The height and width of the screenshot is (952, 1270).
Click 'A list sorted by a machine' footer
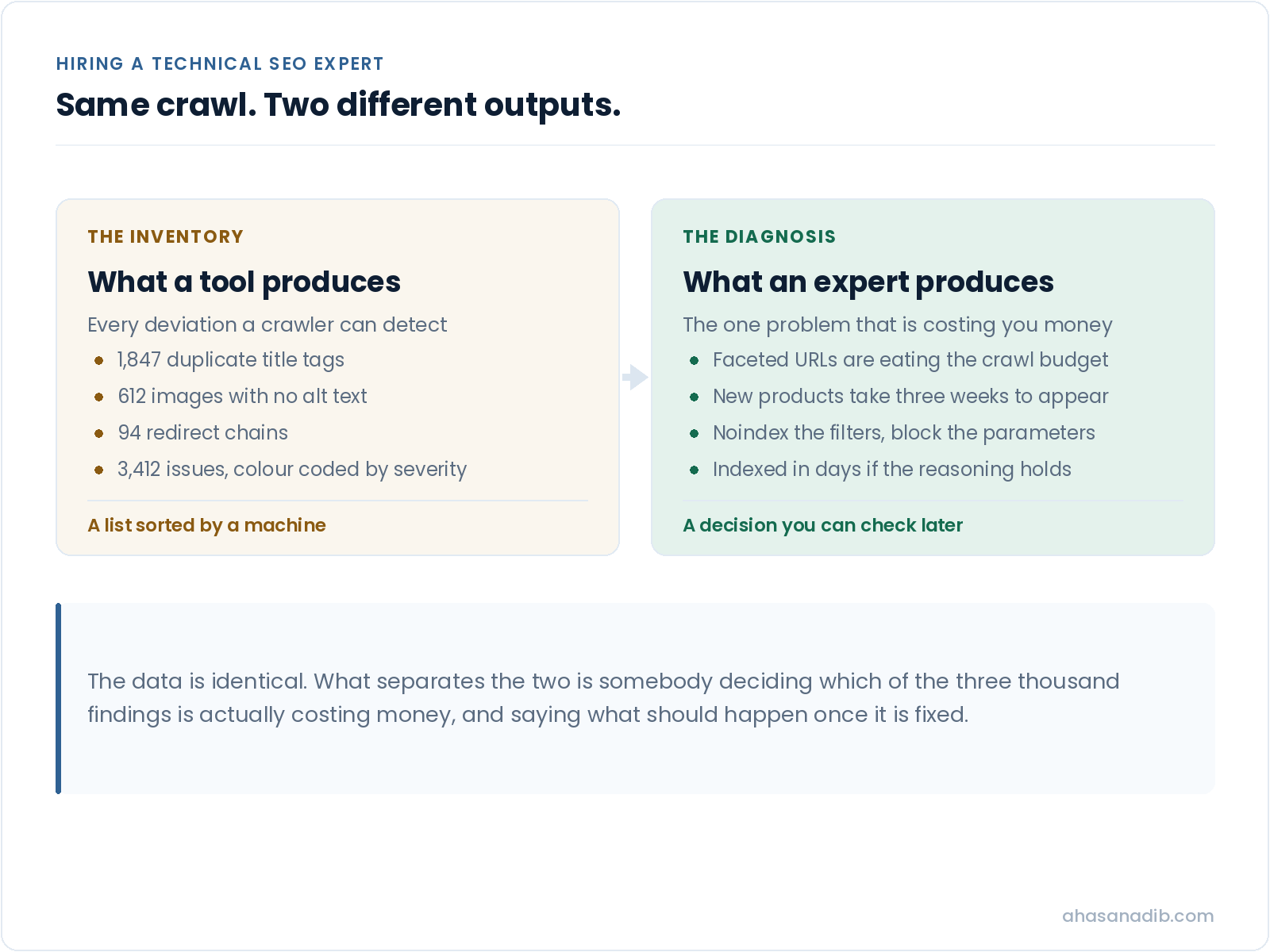(207, 525)
